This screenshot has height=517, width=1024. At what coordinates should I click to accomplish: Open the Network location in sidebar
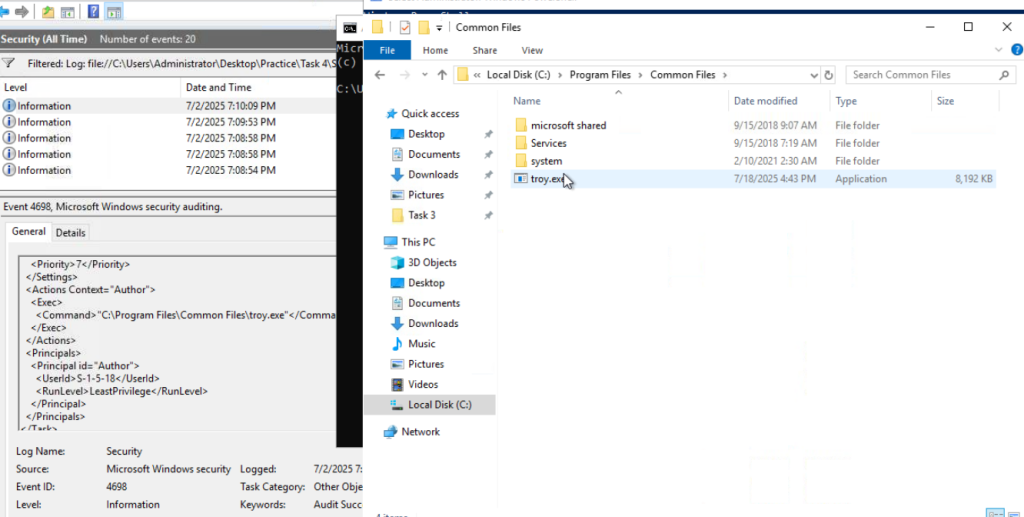(420, 432)
